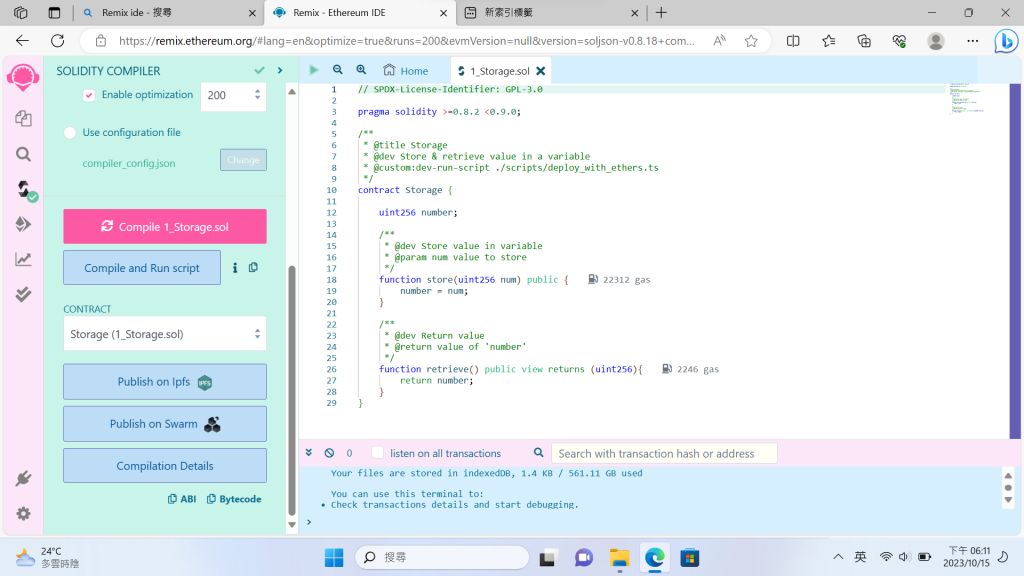Open the unit testing checkmark icon
This screenshot has height=576, width=1024.
click(23, 295)
